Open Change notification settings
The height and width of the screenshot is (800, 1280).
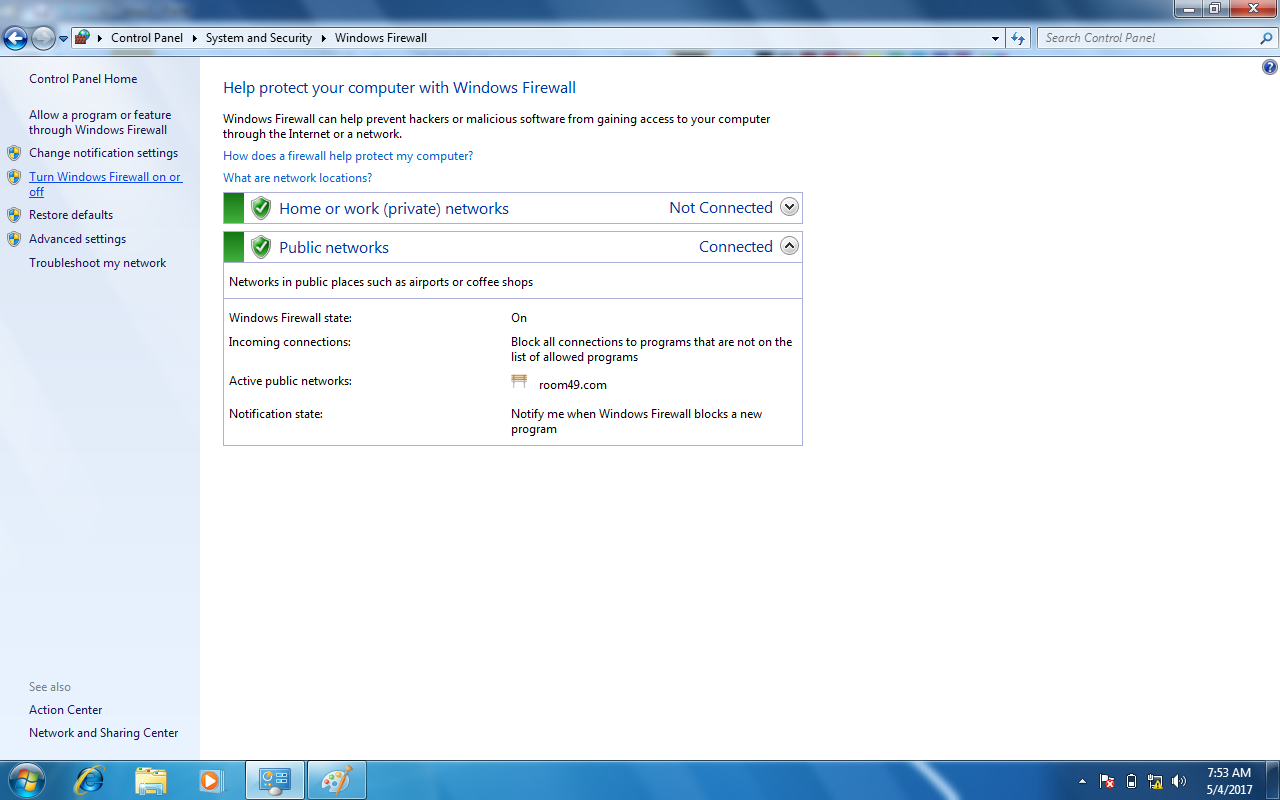click(103, 153)
